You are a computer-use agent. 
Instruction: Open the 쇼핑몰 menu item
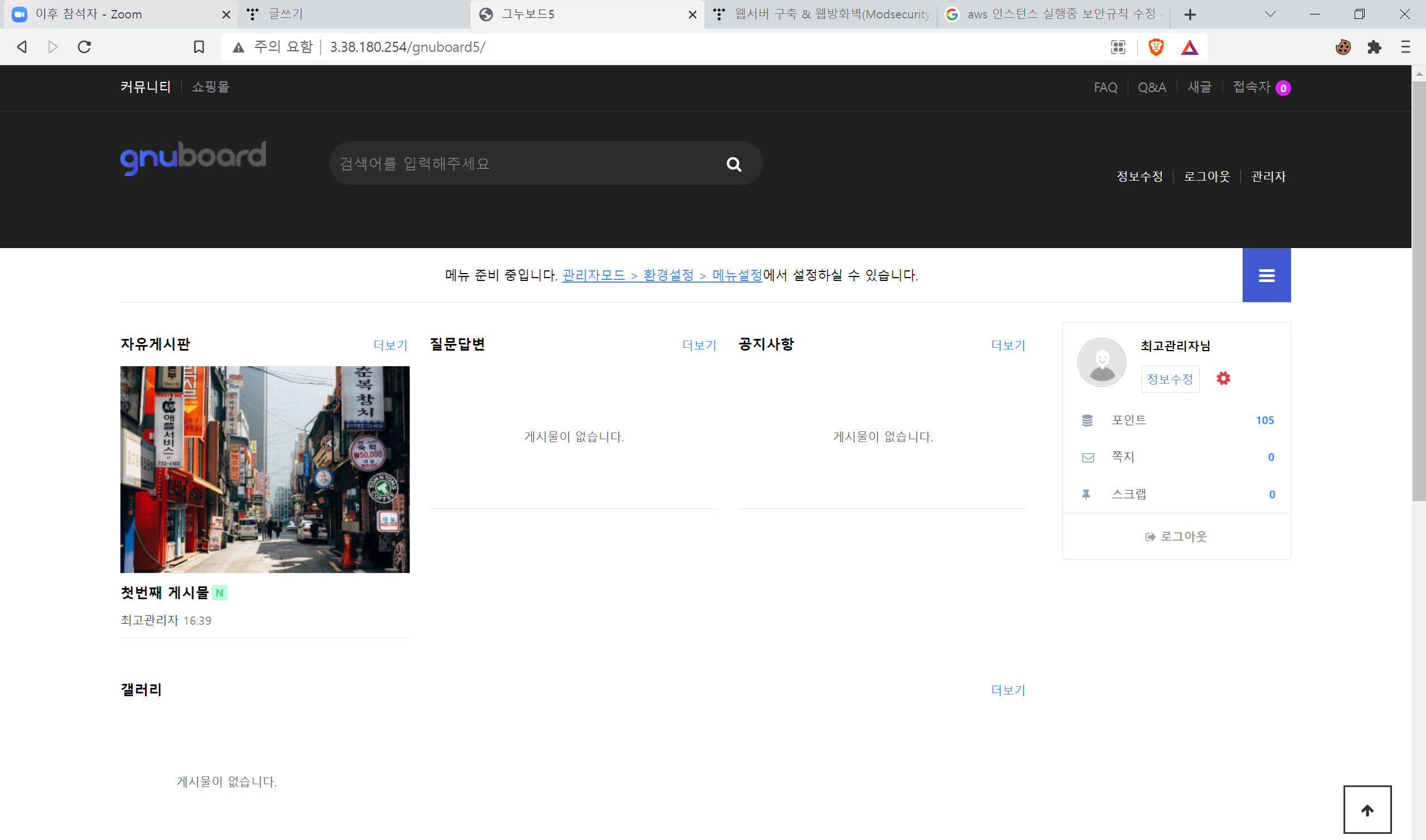[210, 87]
